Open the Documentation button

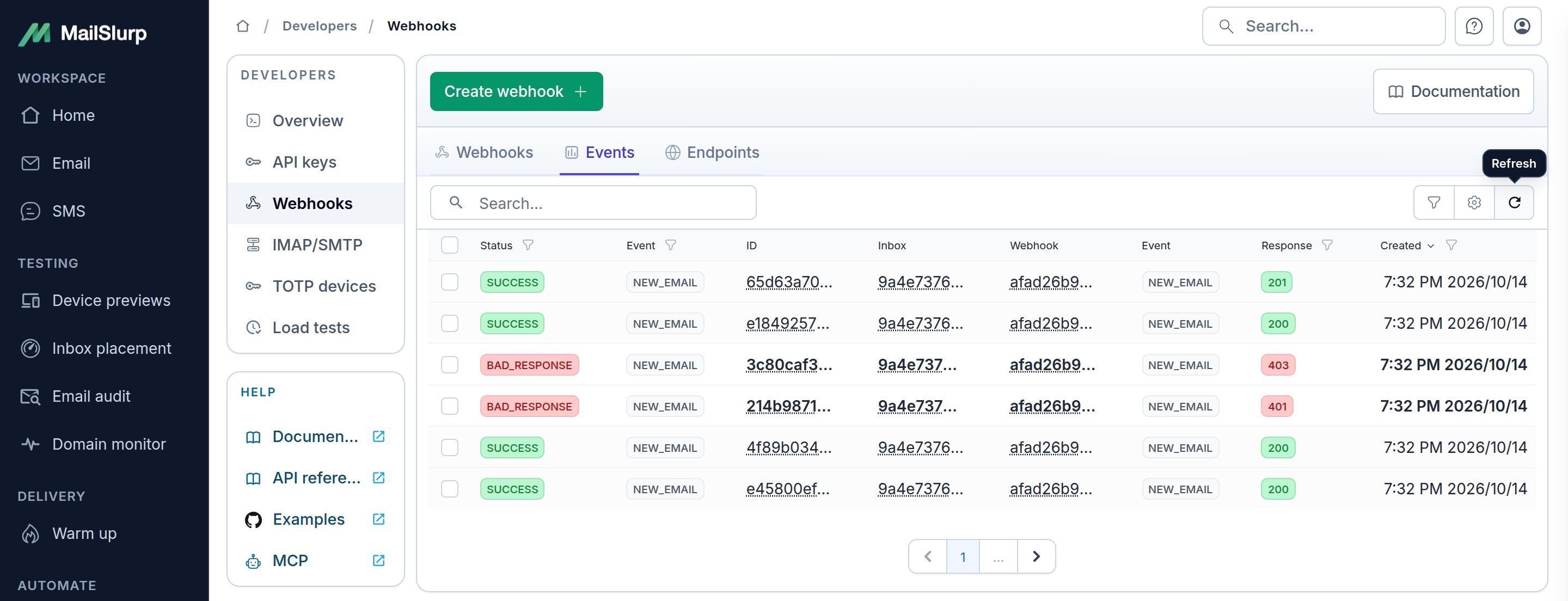pos(1453,91)
